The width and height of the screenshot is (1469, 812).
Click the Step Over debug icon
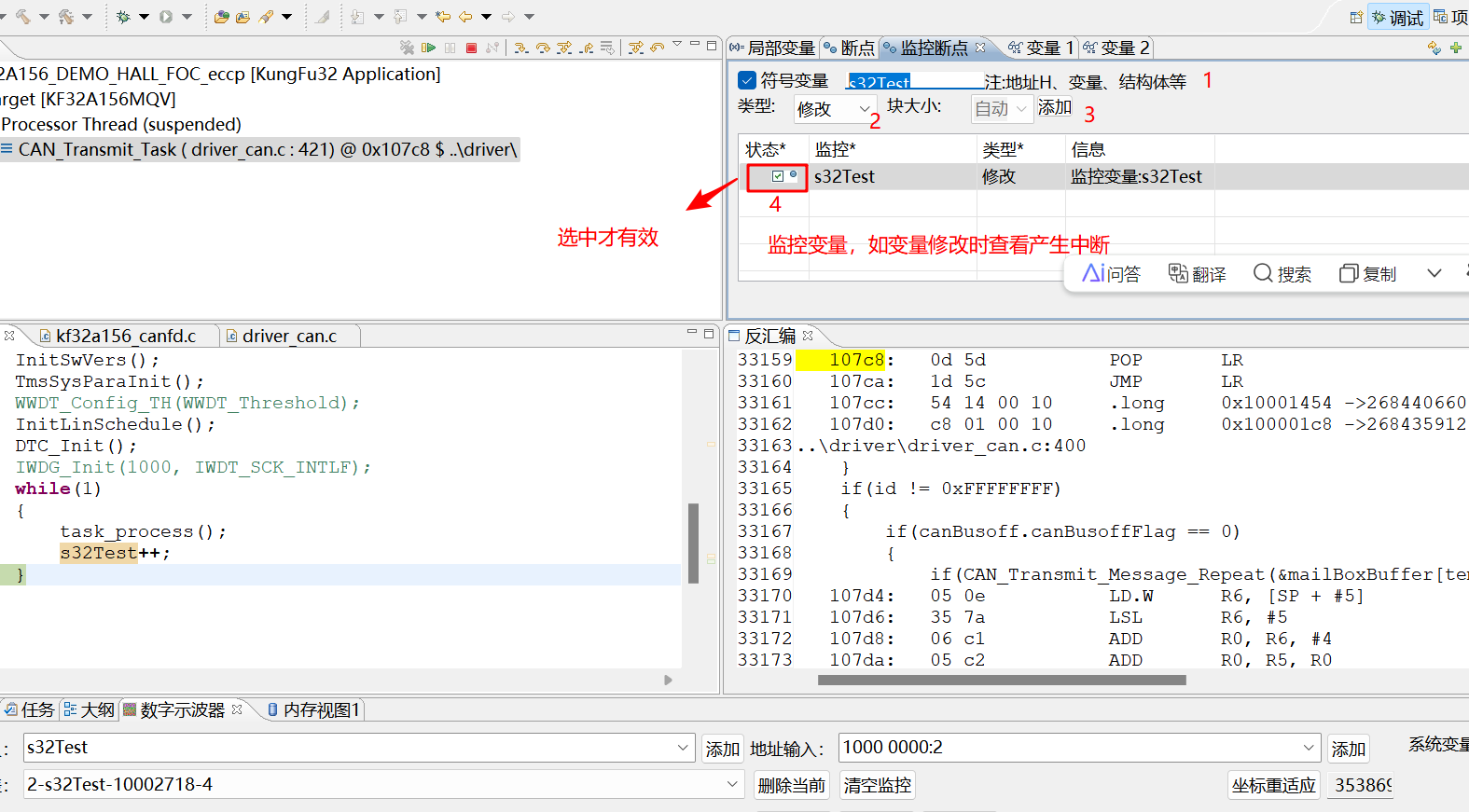[543, 48]
